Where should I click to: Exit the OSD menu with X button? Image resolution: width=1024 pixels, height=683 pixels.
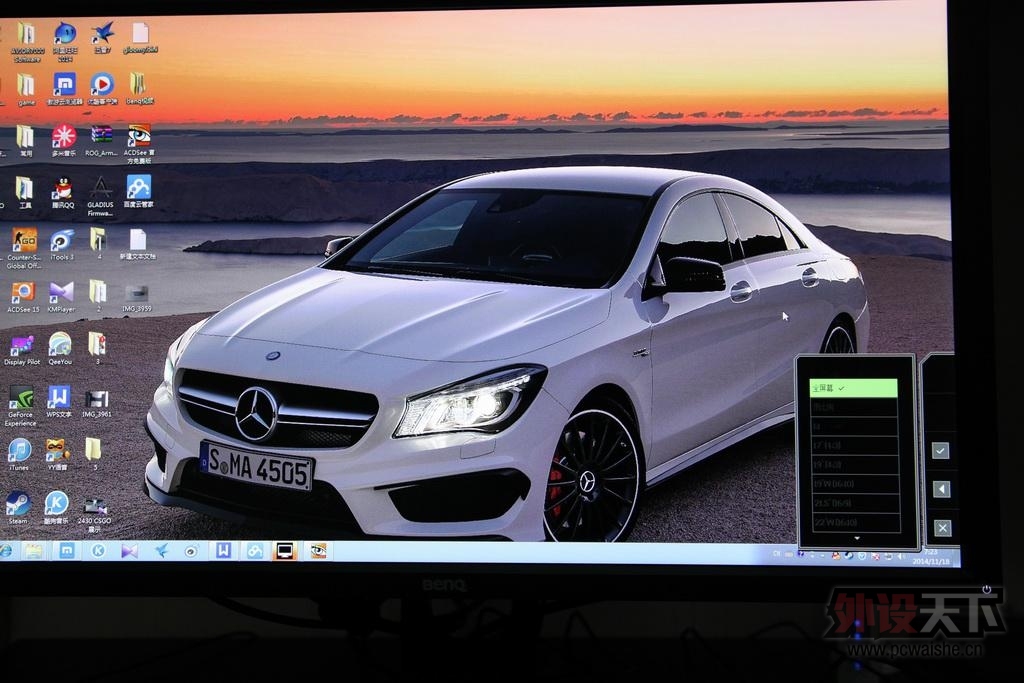point(942,528)
